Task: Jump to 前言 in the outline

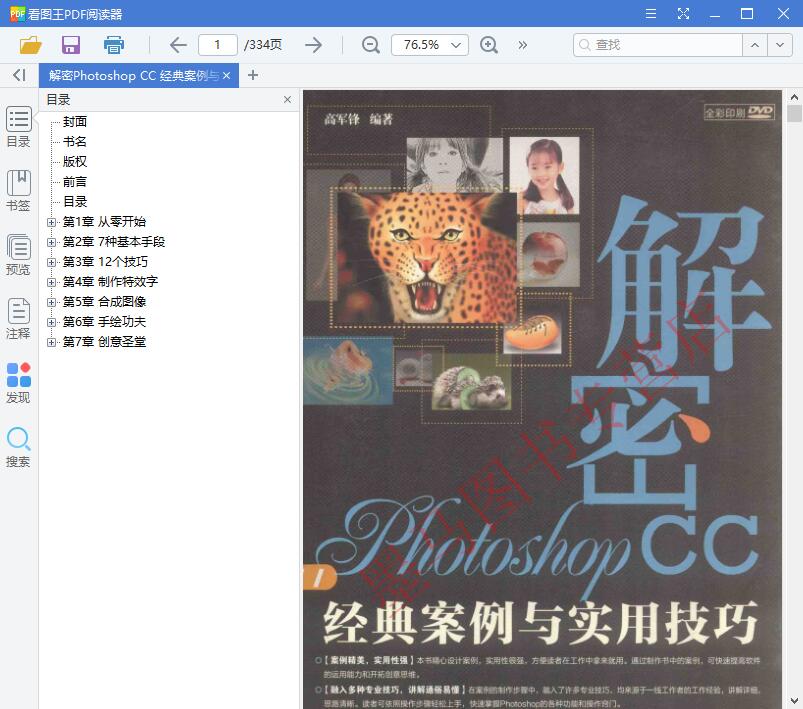Action: [75, 181]
